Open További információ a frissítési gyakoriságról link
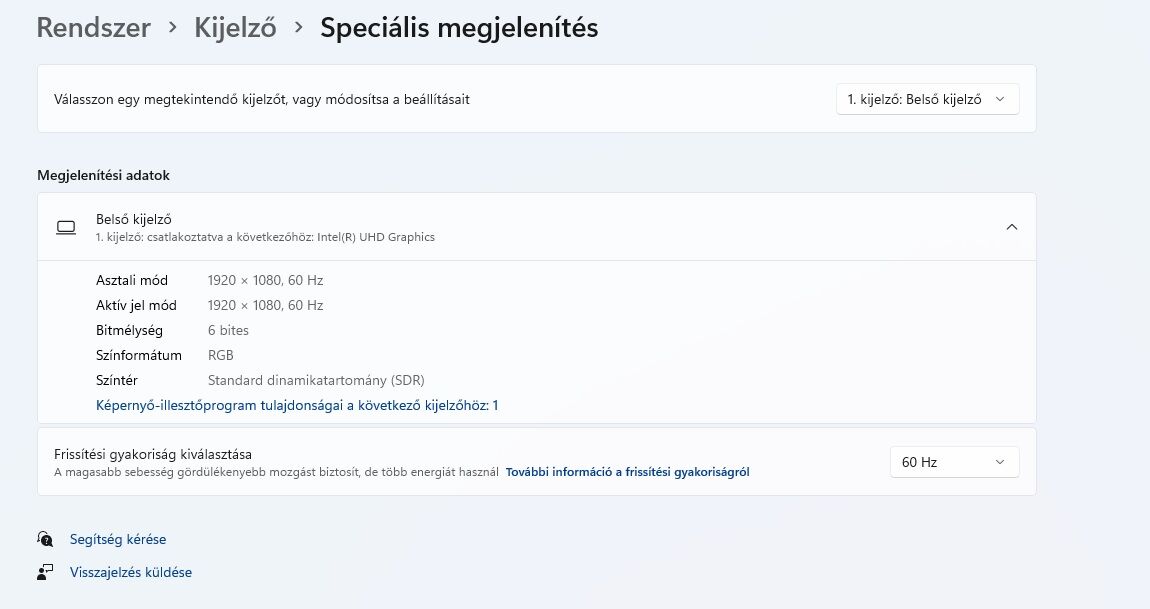 click(x=628, y=472)
